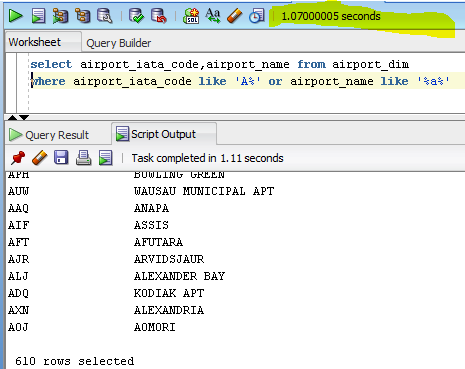The image size is (465, 369).
Task: Clear script output with eraser icon
Action: pyautogui.click(x=40, y=158)
